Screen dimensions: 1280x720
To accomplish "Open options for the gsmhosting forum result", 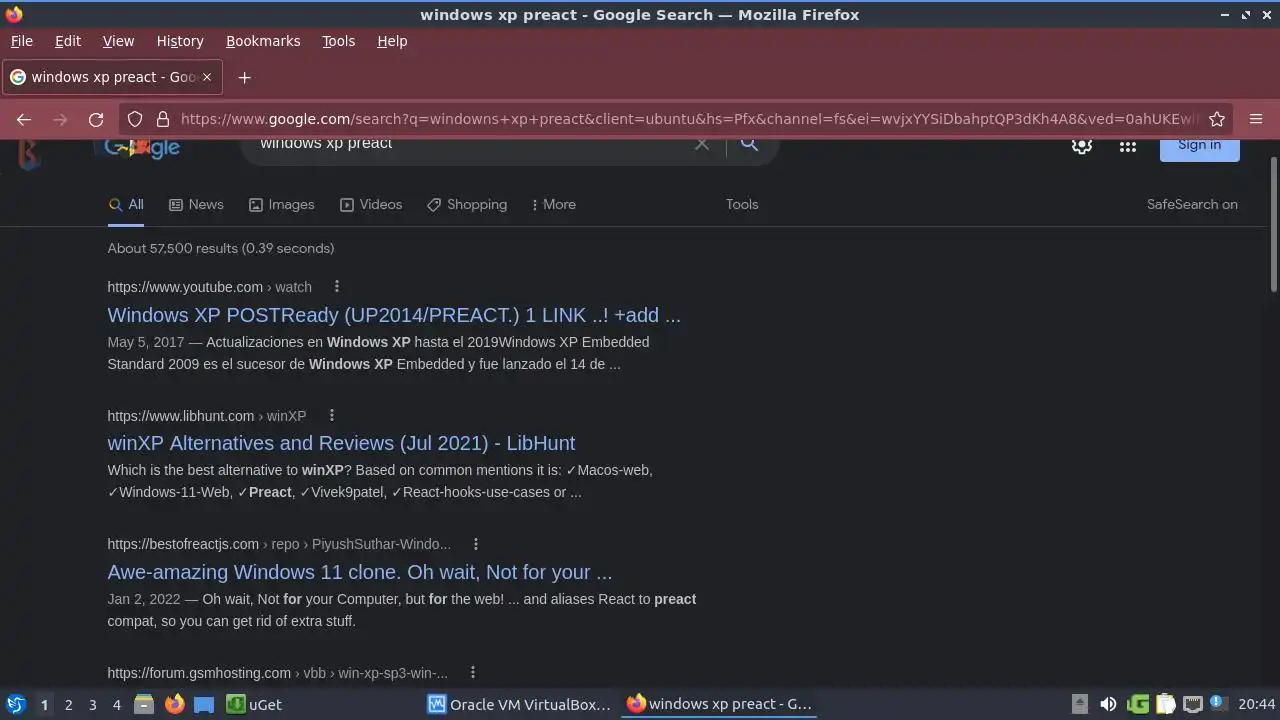I will pyautogui.click(x=473, y=673).
